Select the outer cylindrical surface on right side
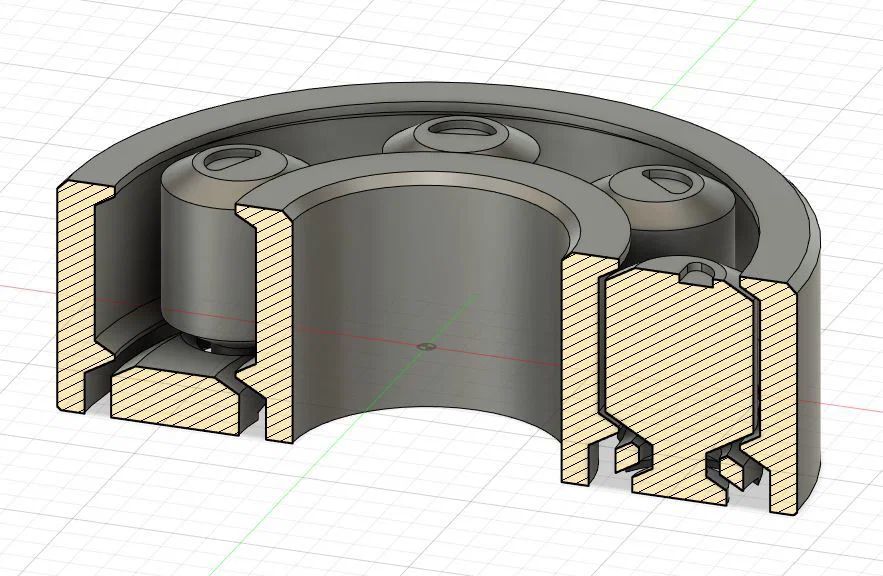883x576 pixels. click(x=809, y=372)
